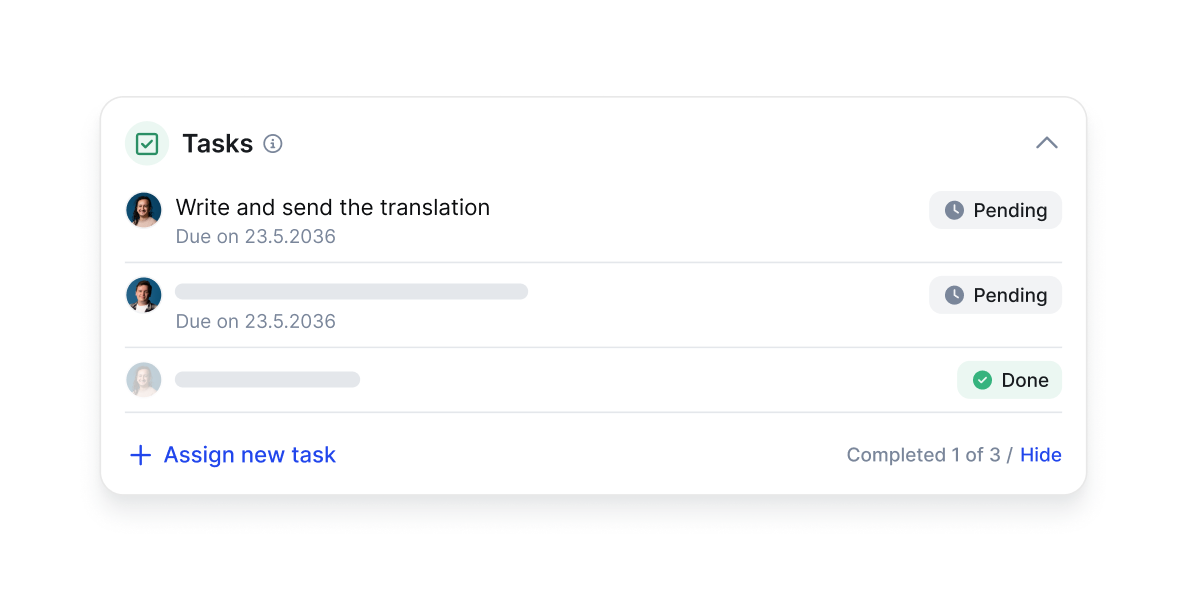Open the info tooltip beside Tasks

point(272,144)
